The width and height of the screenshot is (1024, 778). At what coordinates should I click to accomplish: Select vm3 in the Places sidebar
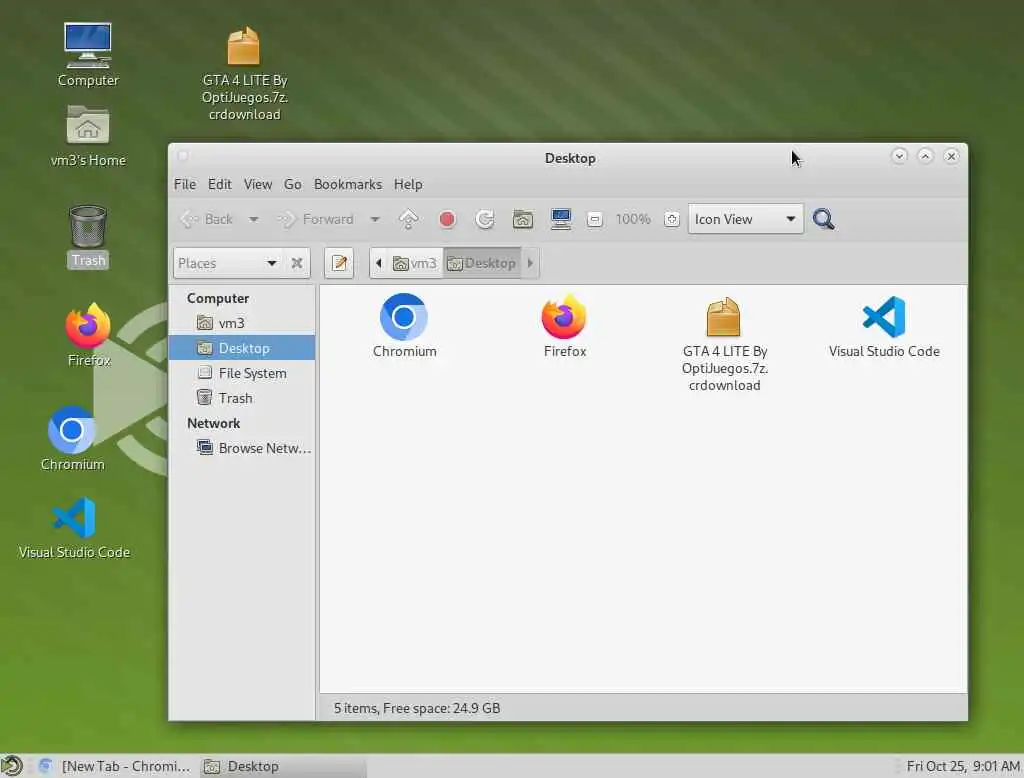pos(242,323)
